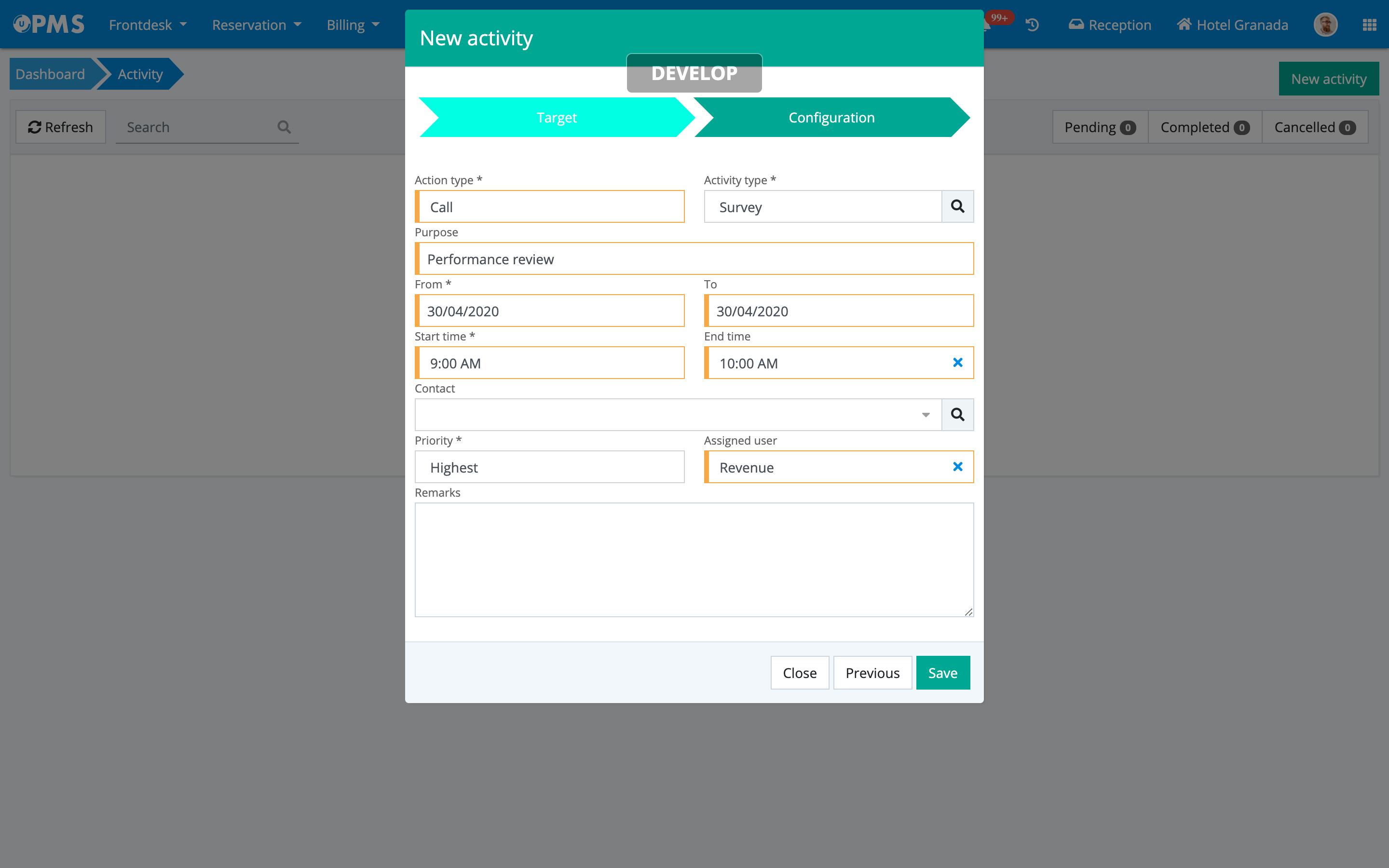Save the new activity
This screenshot has height=868, width=1389.
[942, 673]
